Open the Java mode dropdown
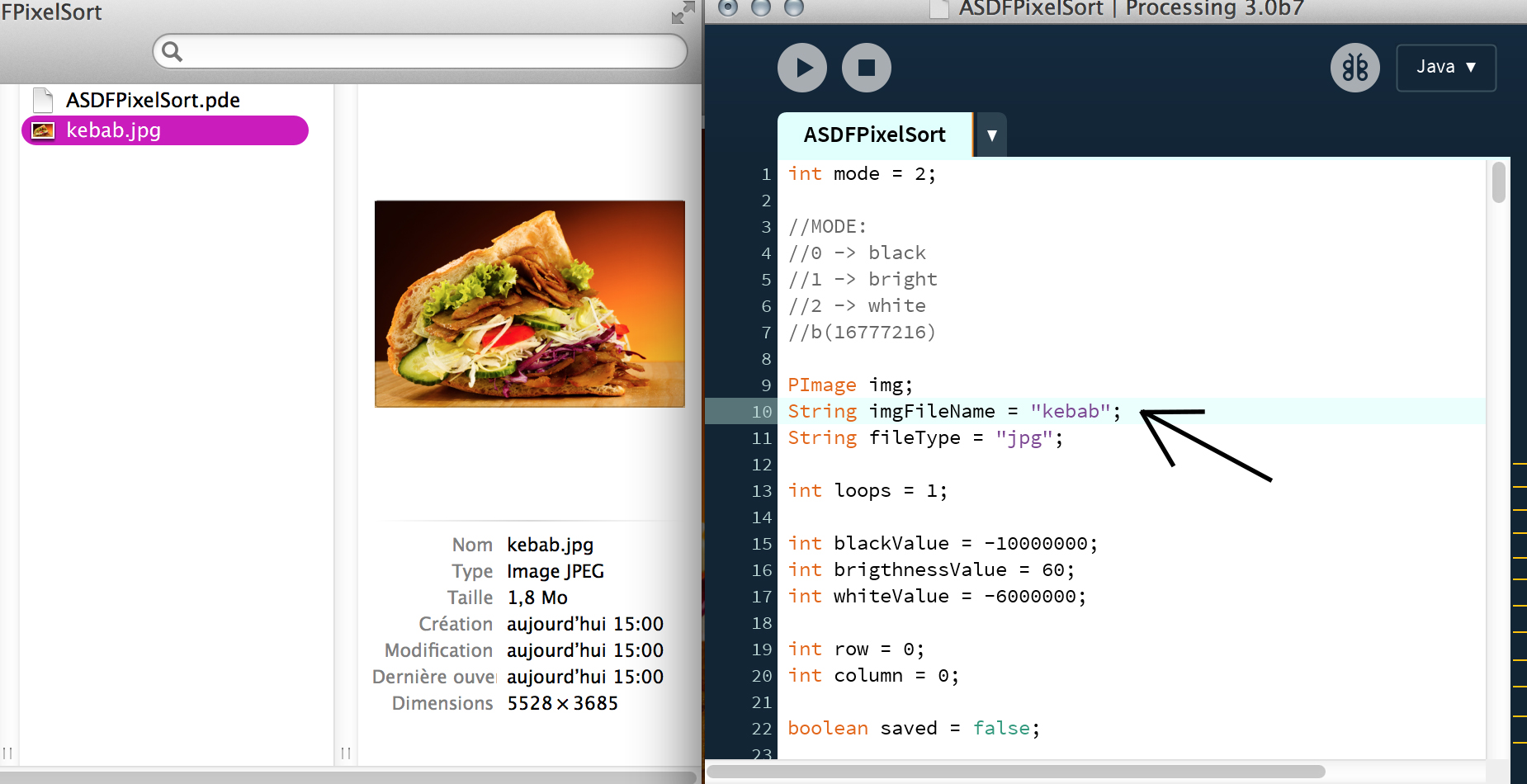 (x=1446, y=68)
